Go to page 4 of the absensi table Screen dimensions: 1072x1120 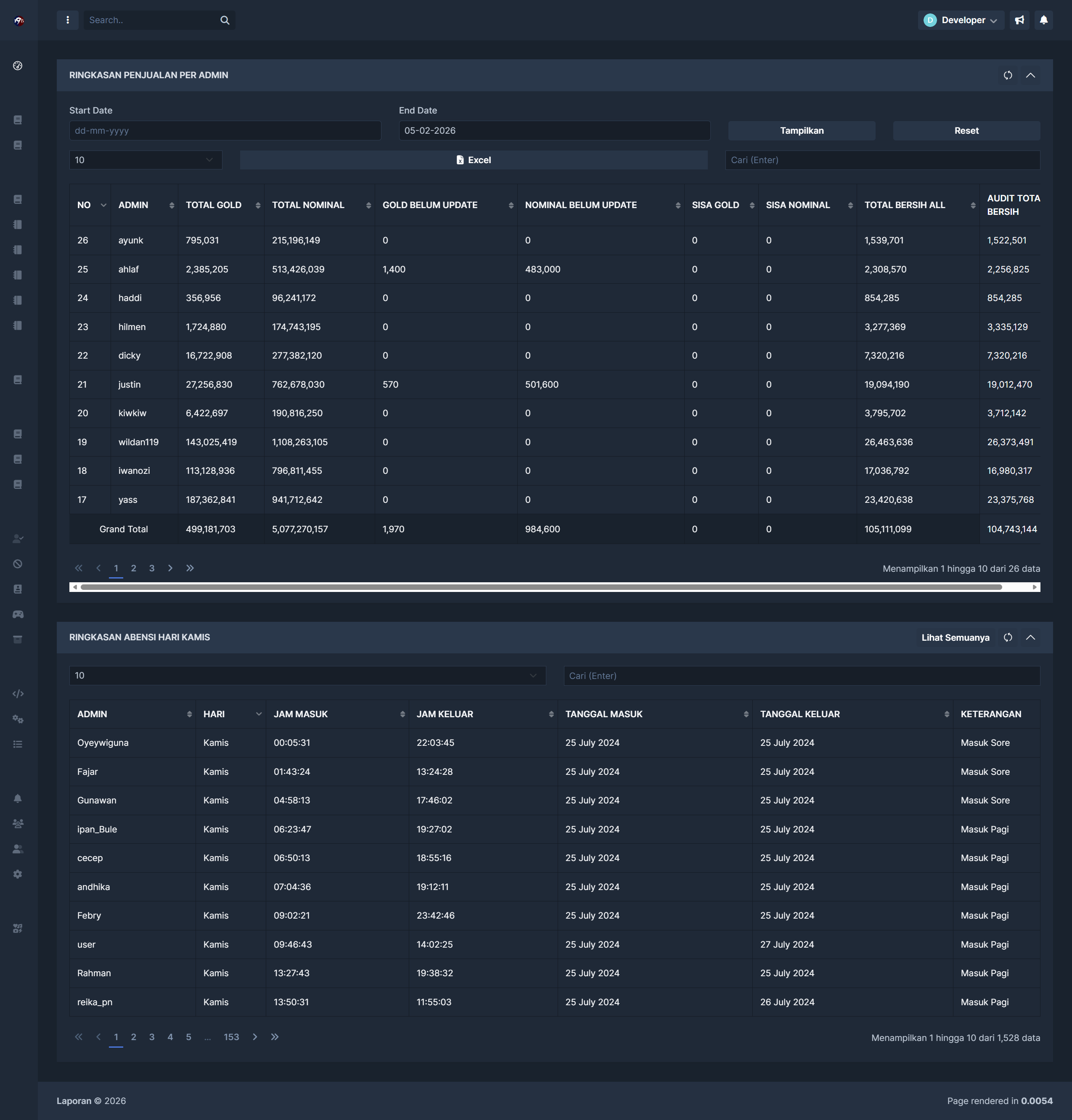click(x=170, y=1037)
